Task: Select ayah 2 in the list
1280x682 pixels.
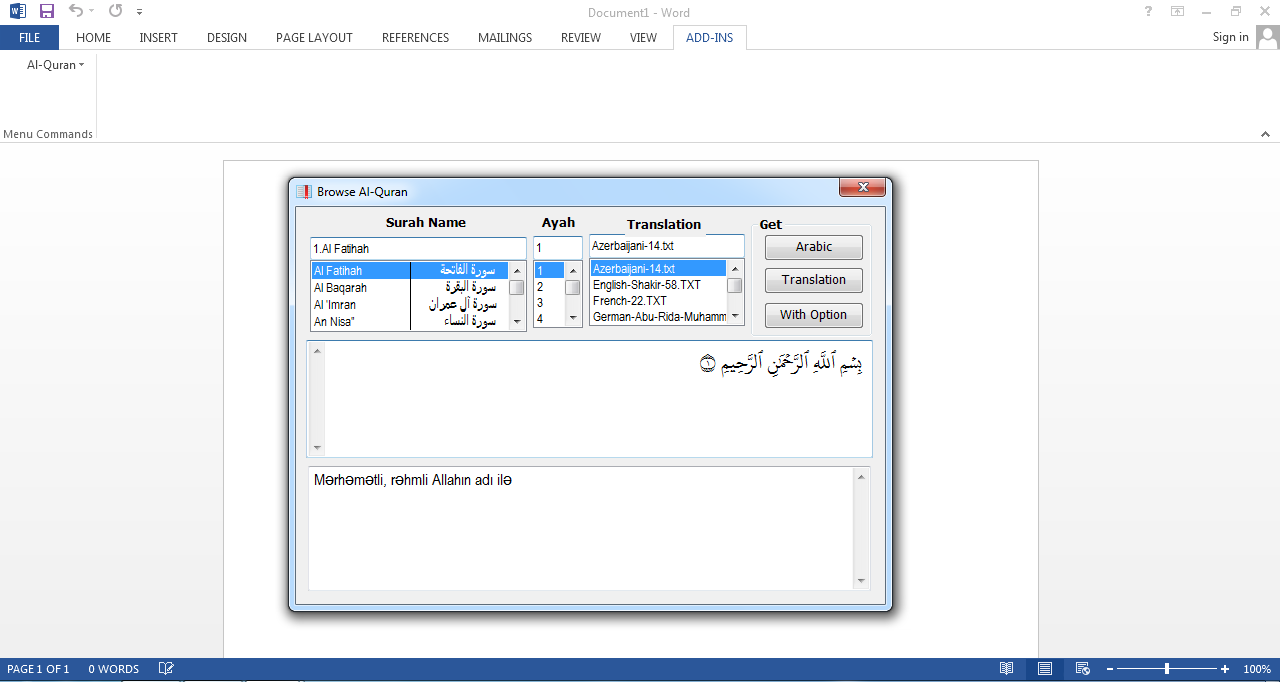Action: click(x=550, y=286)
